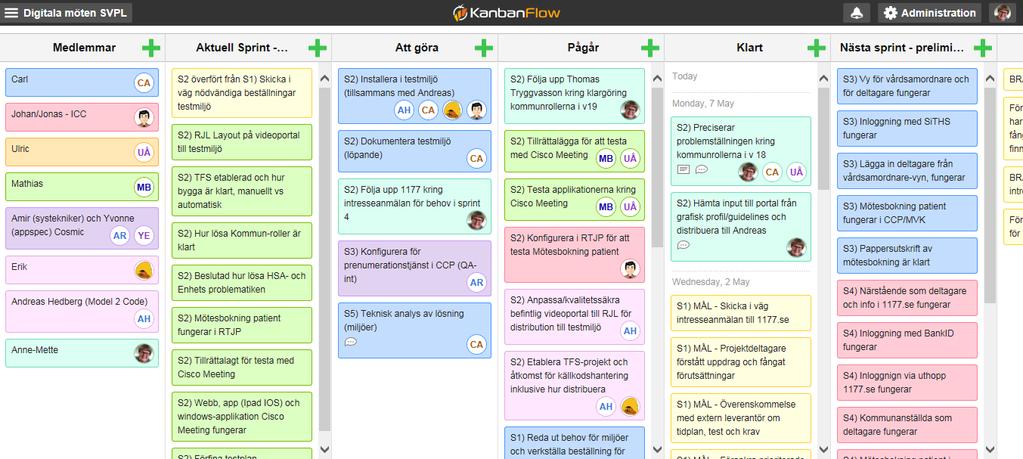Open the S4) Kommunanställda som deltagare fungerar card

pyautogui.click(x=907, y=425)
